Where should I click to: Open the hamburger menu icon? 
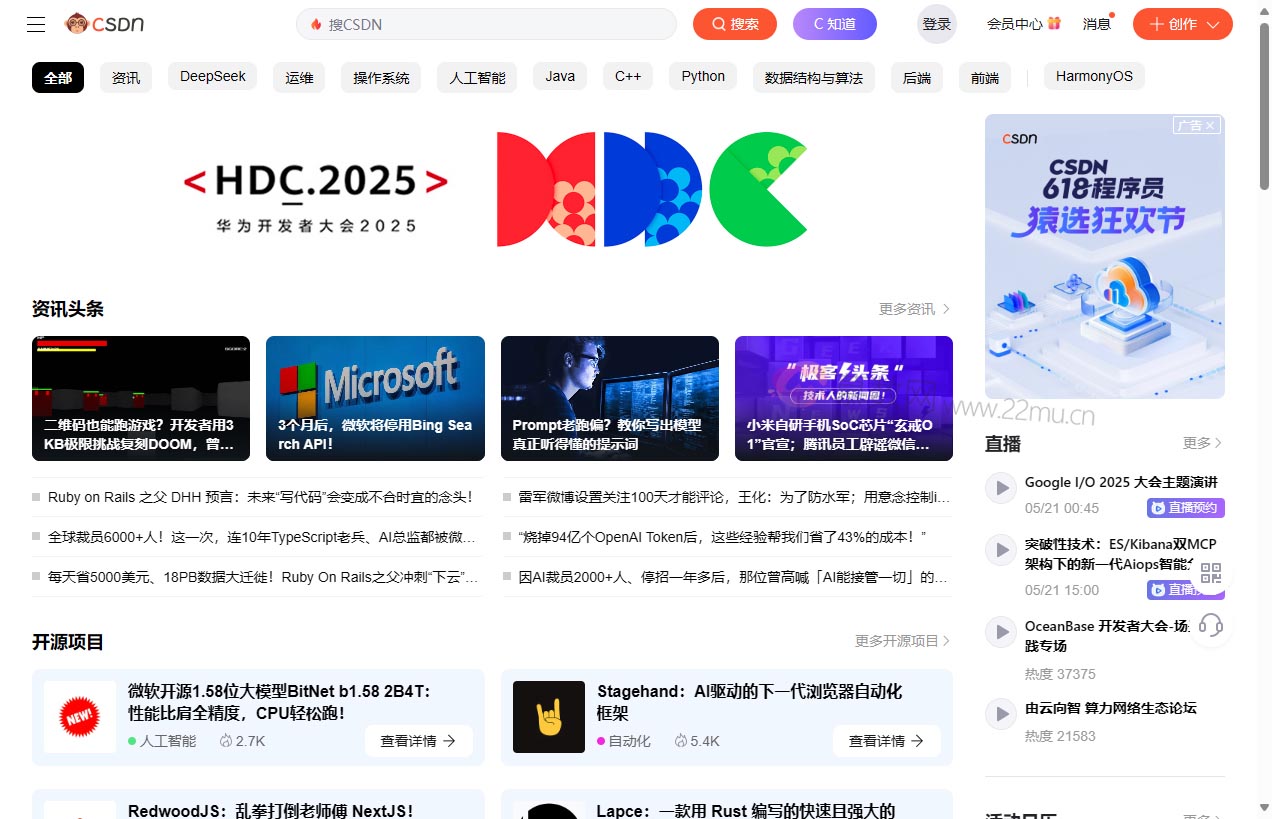(36, 24)
